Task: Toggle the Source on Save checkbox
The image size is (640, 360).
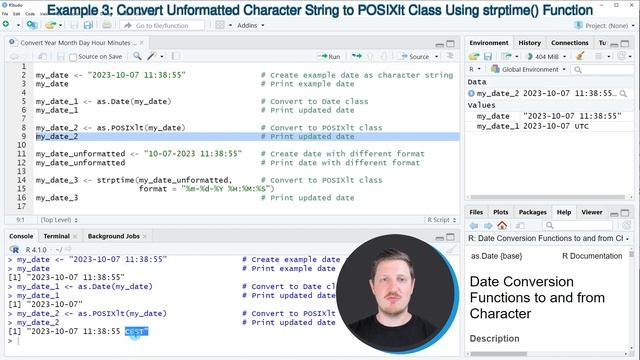Action: pos(73,57)
